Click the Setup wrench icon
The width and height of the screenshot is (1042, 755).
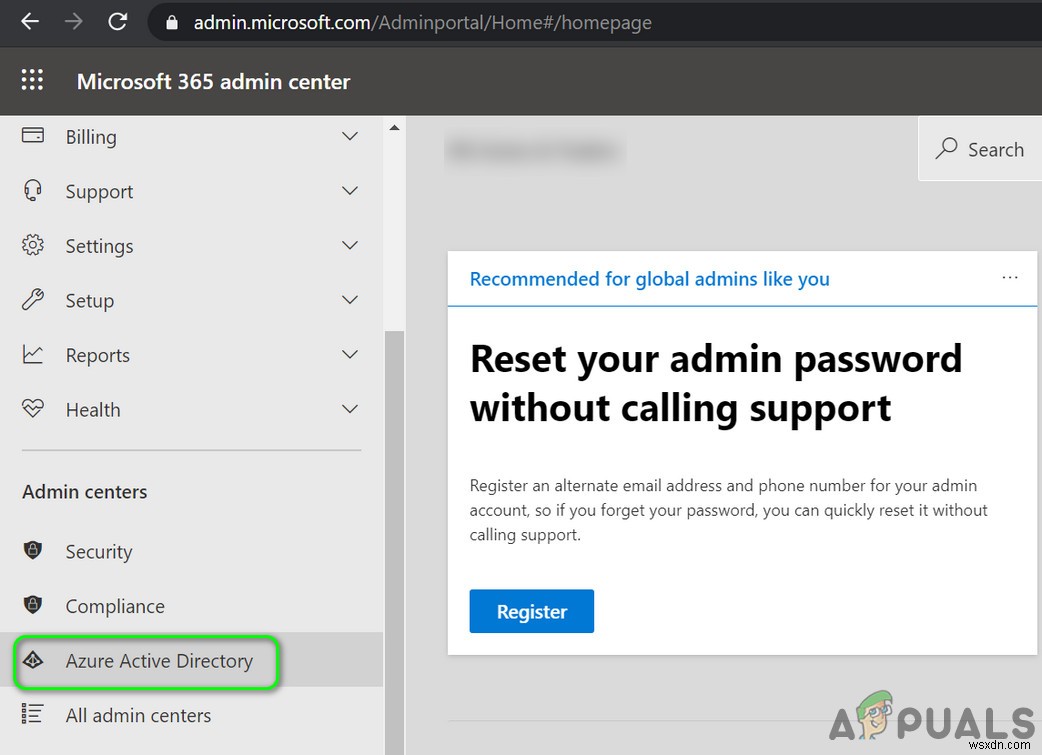[33, 300]
